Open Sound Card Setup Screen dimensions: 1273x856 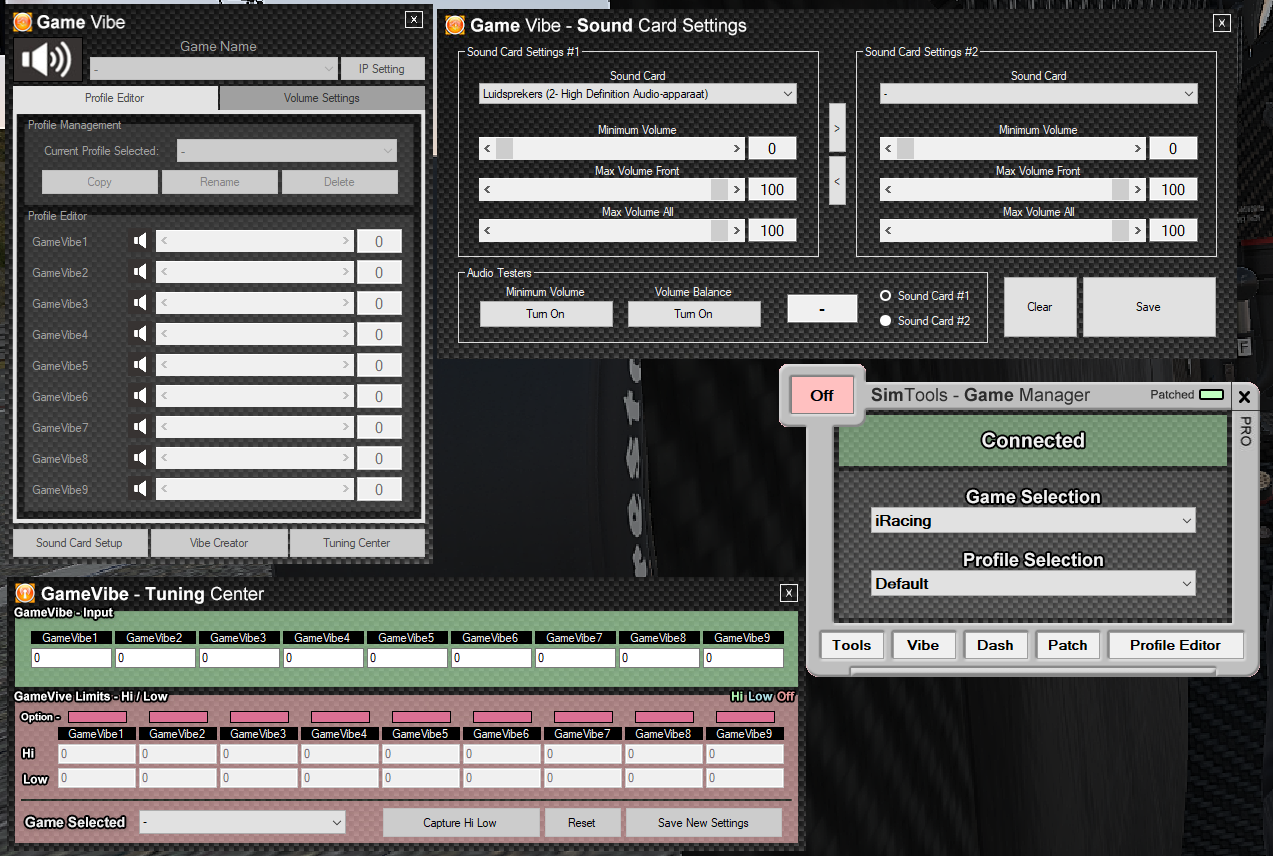(x=80, y=543)
